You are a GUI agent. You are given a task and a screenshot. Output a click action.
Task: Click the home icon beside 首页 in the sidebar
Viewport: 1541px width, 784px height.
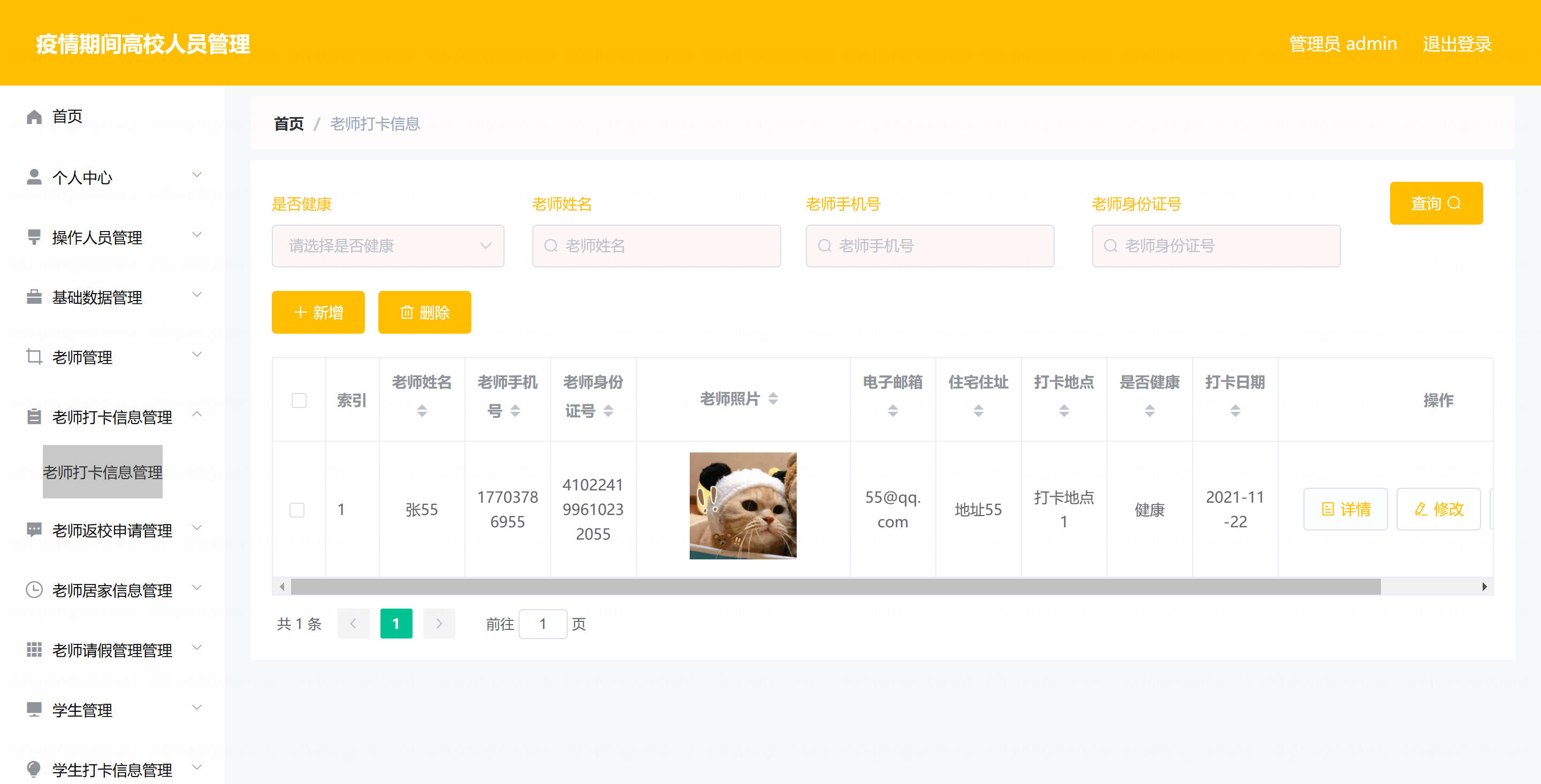tap(34, 117)
